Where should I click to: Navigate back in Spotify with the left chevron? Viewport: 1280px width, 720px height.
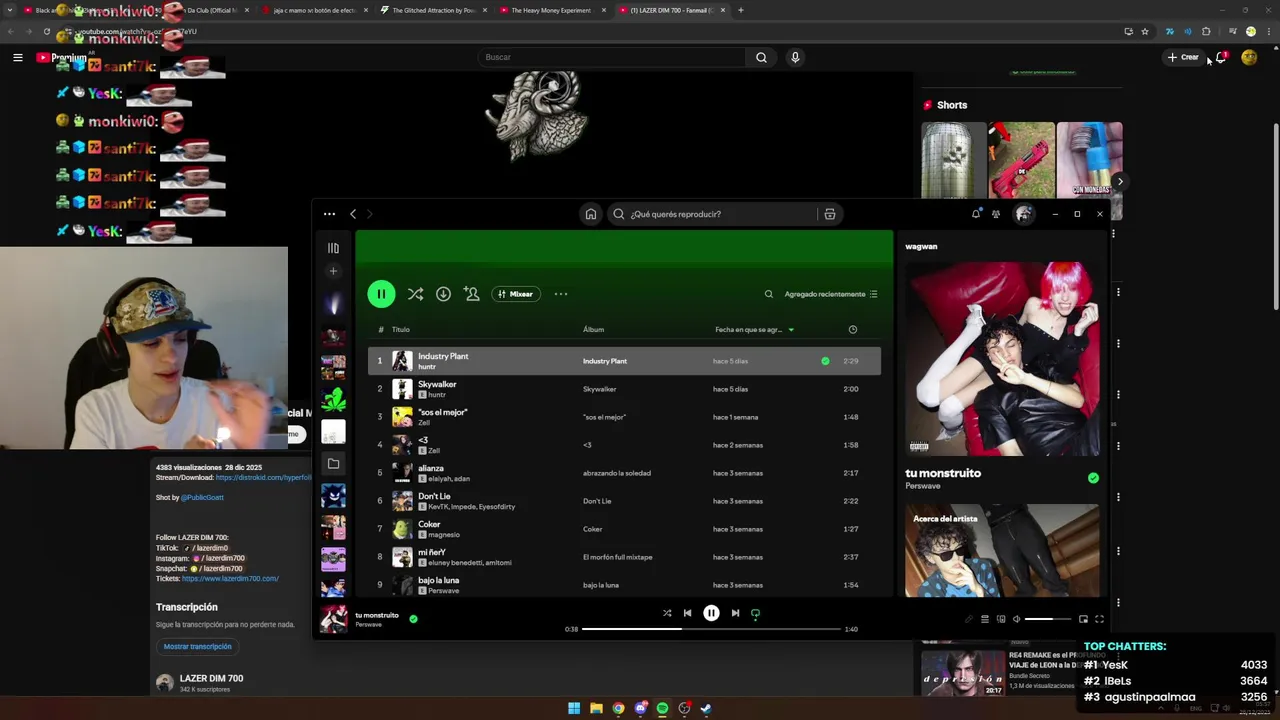click(x=353, y=214)
